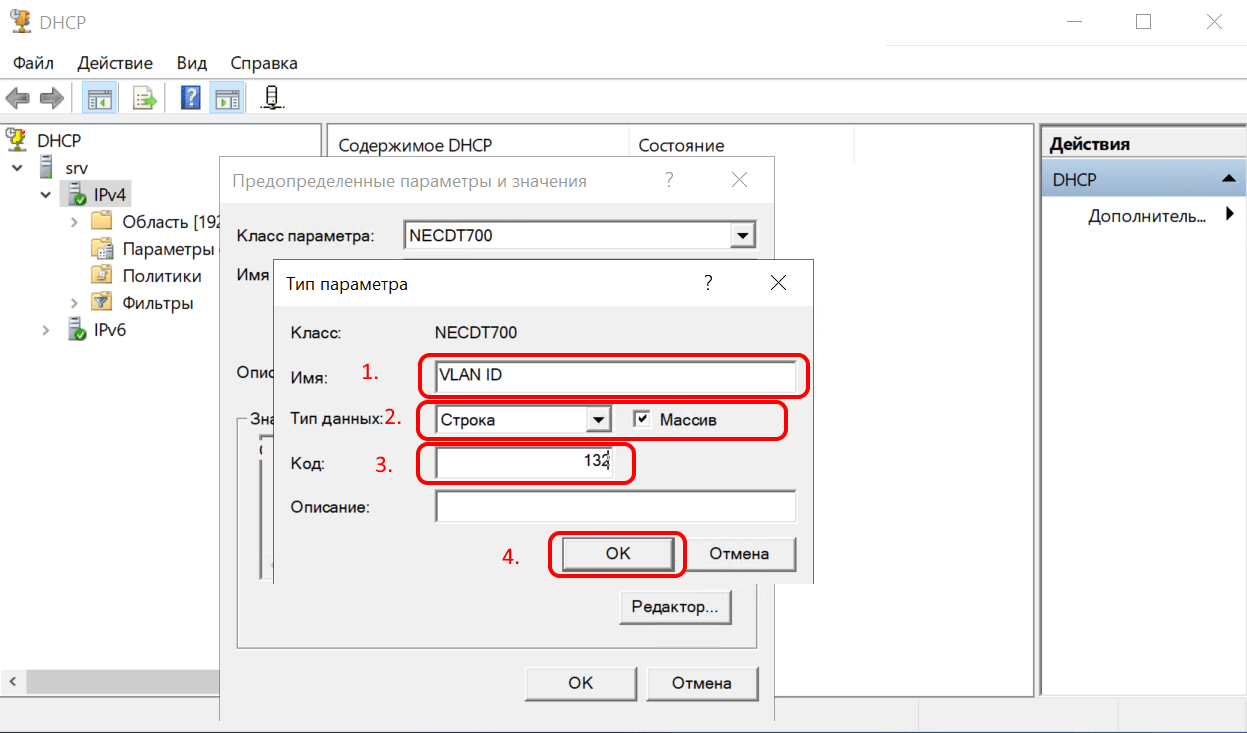Collapse the srv server node
Screen dimensions: 1247x733
tap(18, 168)
